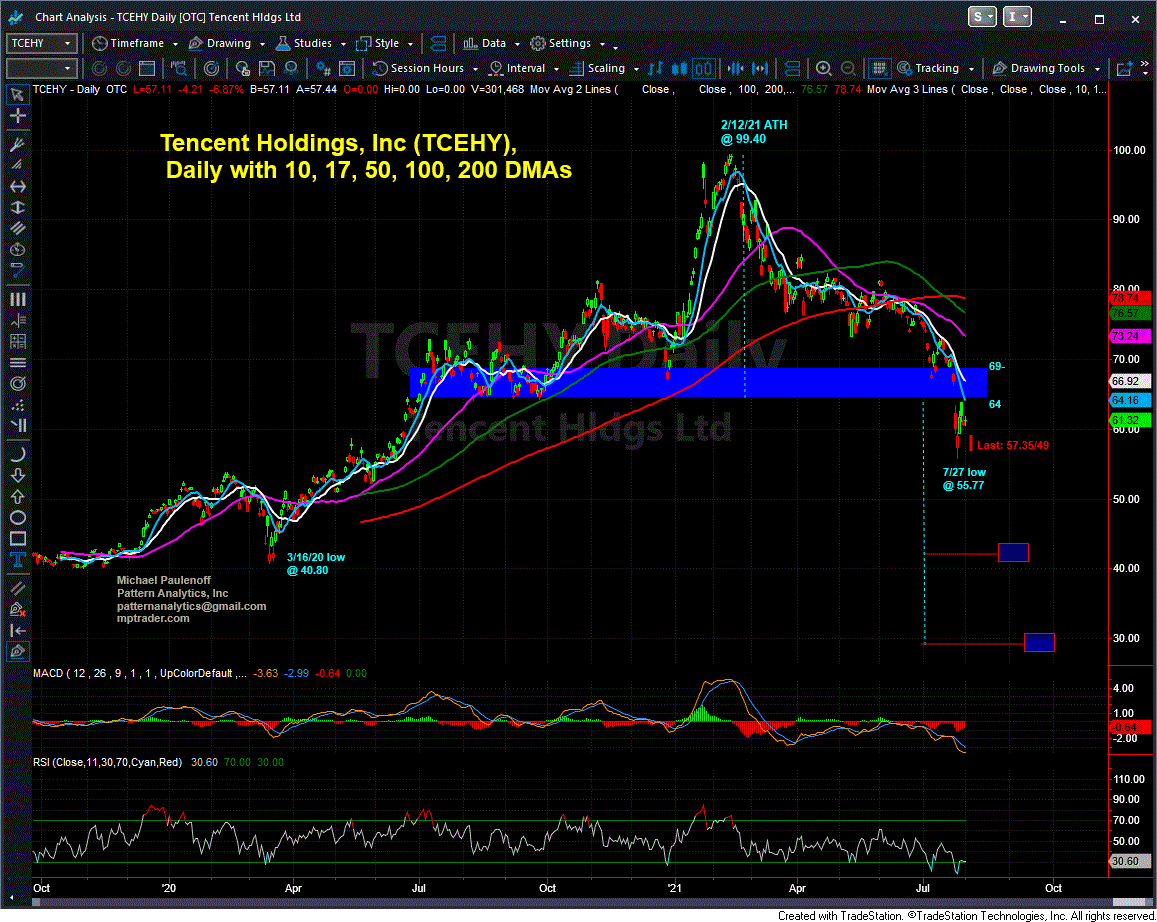Viewport: 1157px width, 922px height.
Task: Open the Settings menu
Action: (567, 44)
